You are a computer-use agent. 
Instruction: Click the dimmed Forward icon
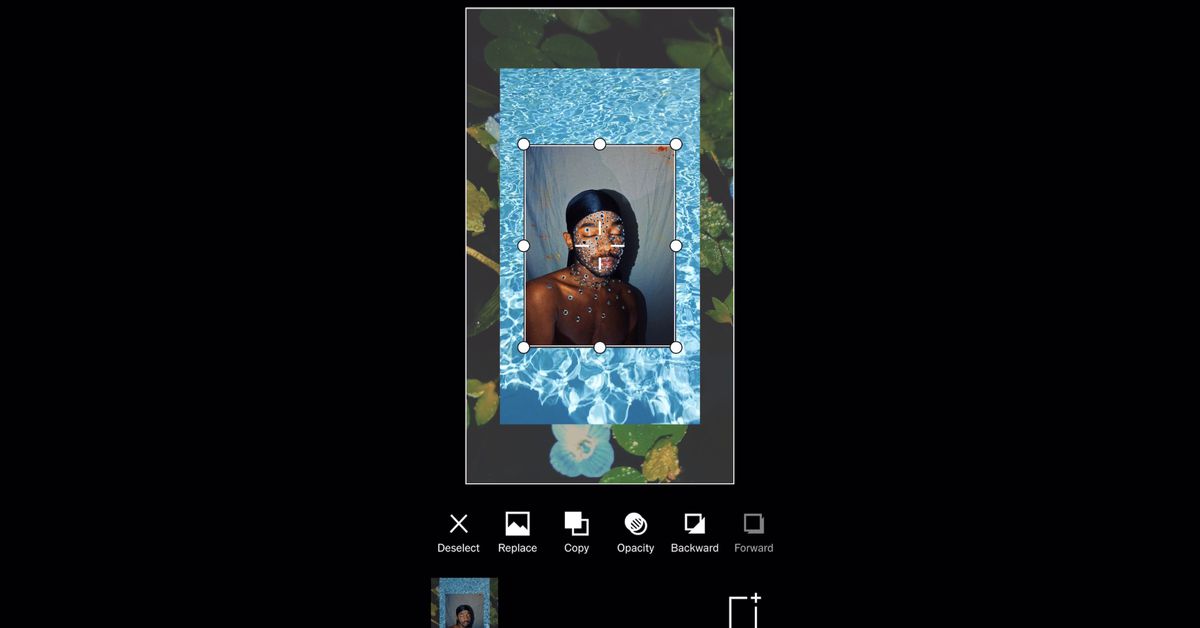[x=753, y=524]
